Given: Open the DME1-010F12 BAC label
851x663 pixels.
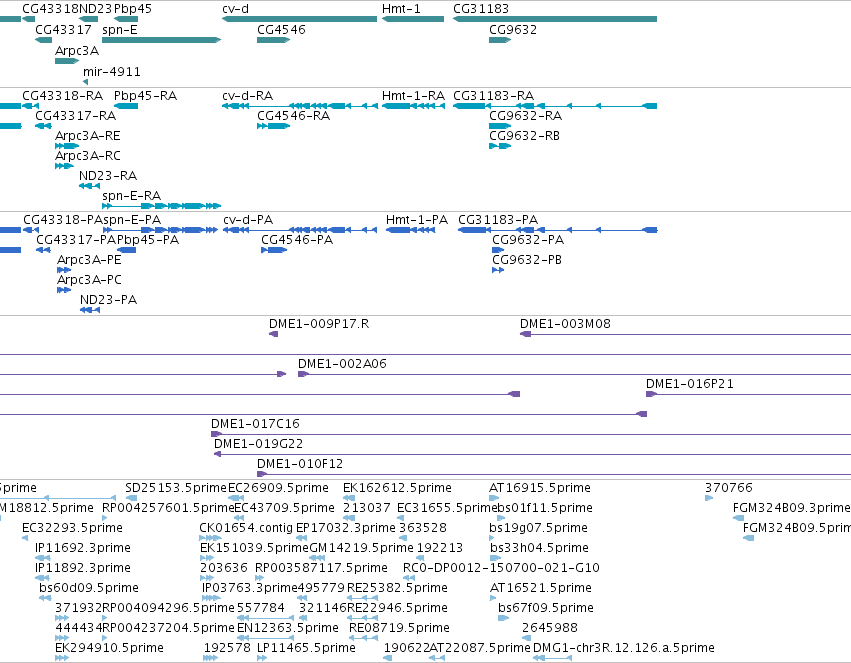Looking at the screenshot, I should click(x=300, y=464).
